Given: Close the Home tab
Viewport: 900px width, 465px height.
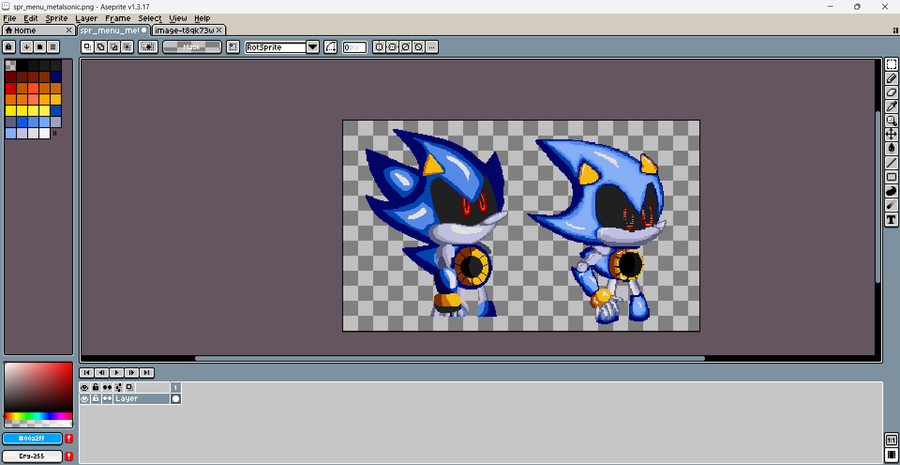Looking at the screenshot, I should [x=69, y=30].
